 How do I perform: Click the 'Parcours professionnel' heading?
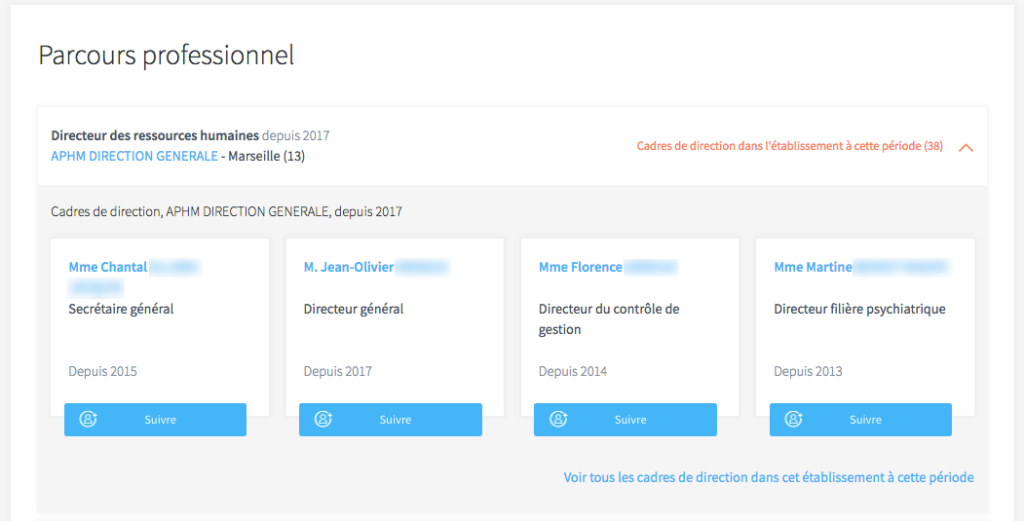coord(166,55)
